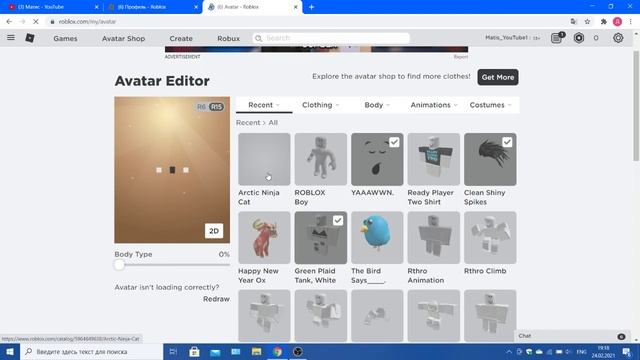This screenshot has width=640, height=360.
Task: Report the advertisement
Action: 461,57
